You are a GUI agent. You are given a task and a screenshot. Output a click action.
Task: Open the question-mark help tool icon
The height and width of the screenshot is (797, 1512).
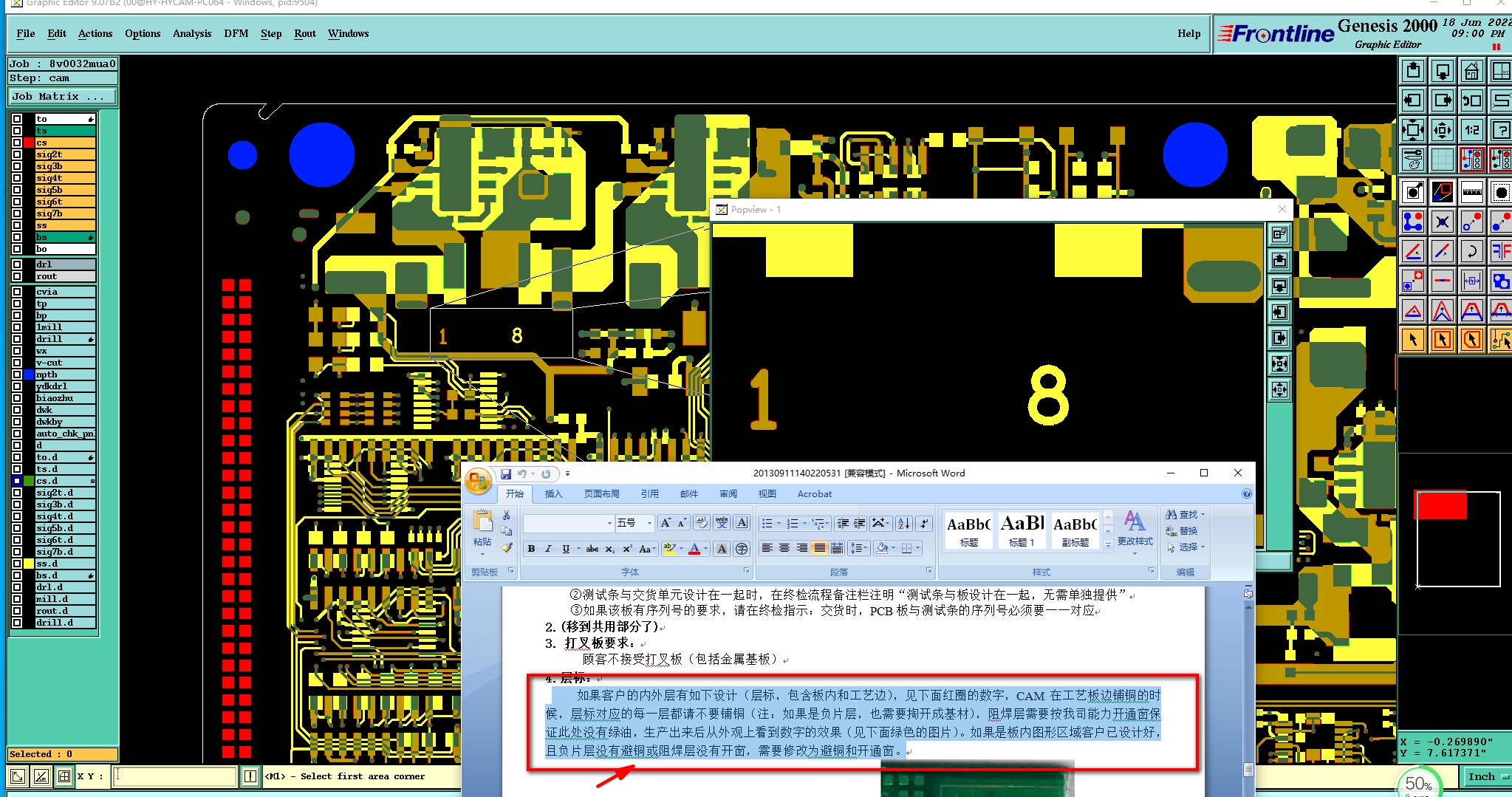(1501, 130)
